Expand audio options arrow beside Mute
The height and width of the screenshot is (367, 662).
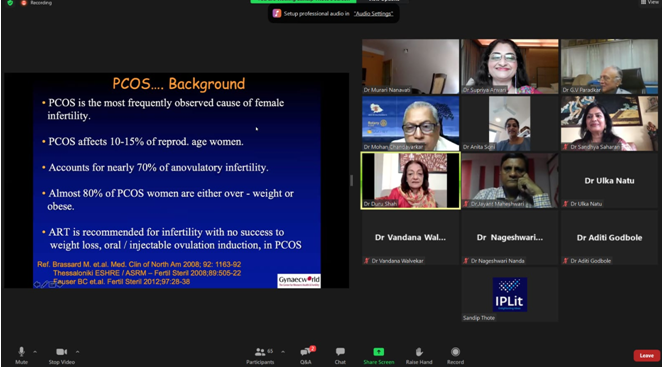click(35, 351)
